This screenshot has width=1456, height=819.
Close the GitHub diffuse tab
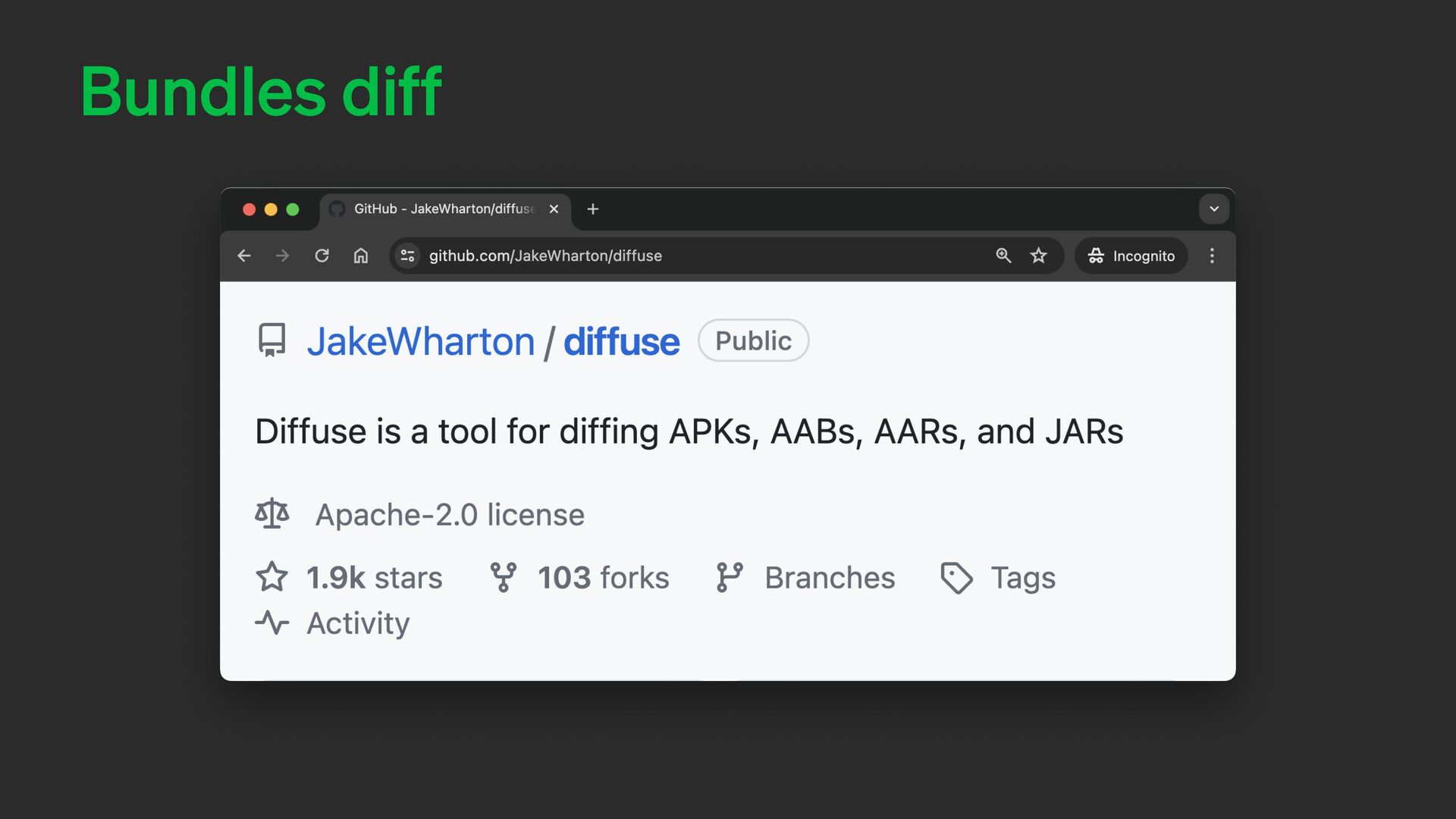[x=554, y=209]
